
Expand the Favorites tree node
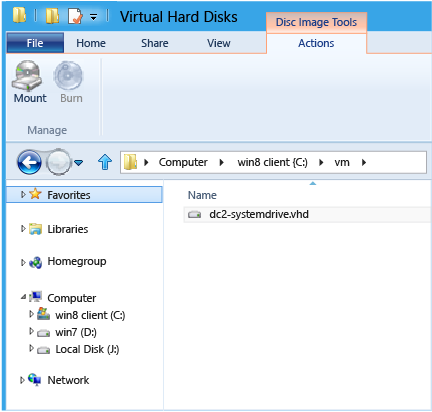(x=23, y=194)
